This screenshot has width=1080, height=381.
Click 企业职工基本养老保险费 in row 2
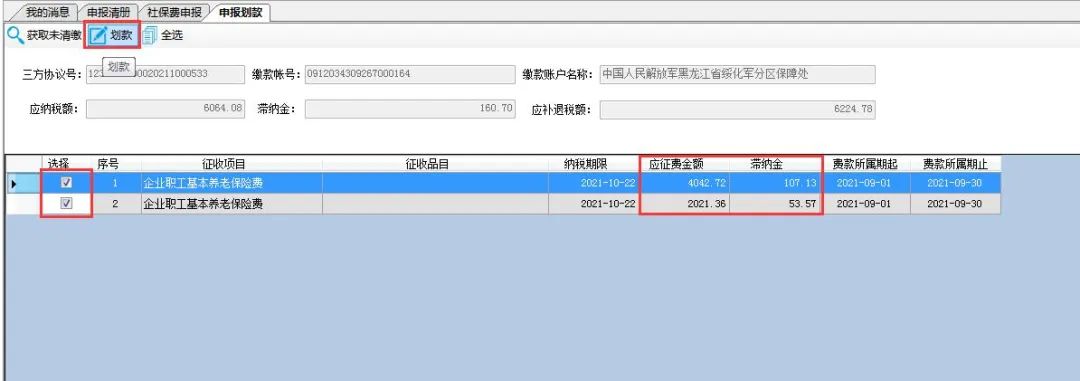[203, 204]
